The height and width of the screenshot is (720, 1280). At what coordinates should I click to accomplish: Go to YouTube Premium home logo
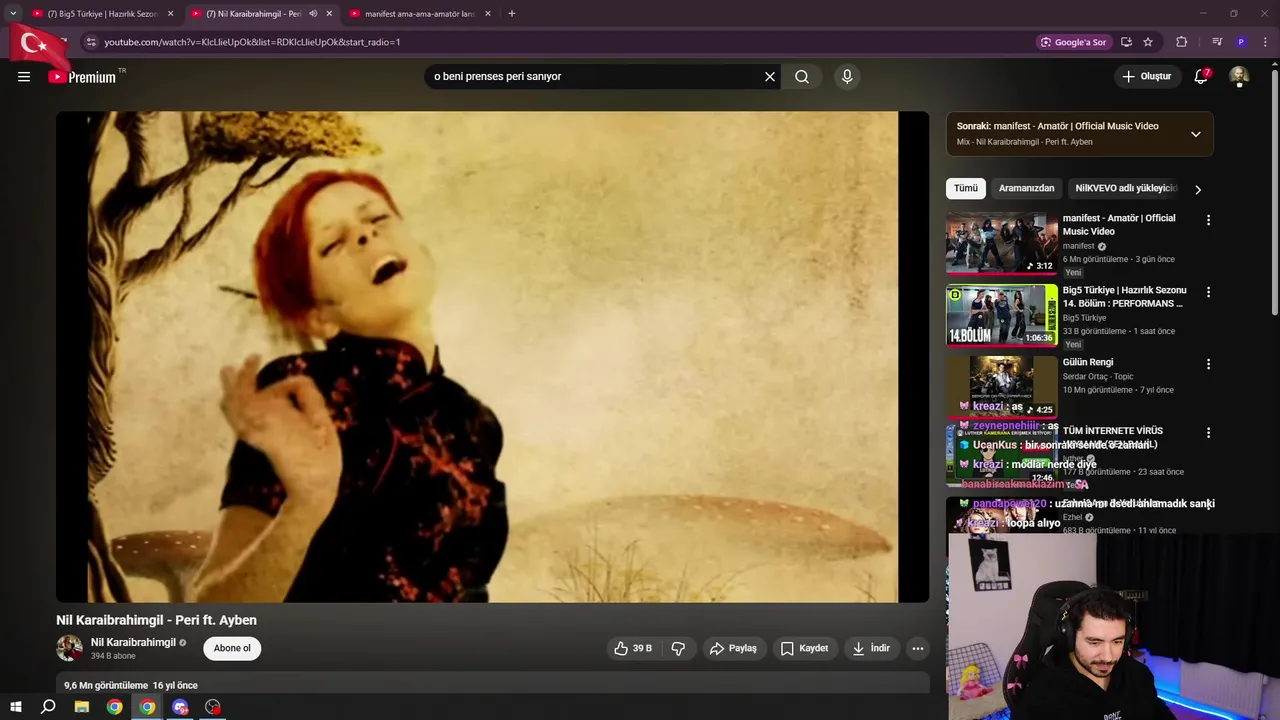tap(83, 77)
